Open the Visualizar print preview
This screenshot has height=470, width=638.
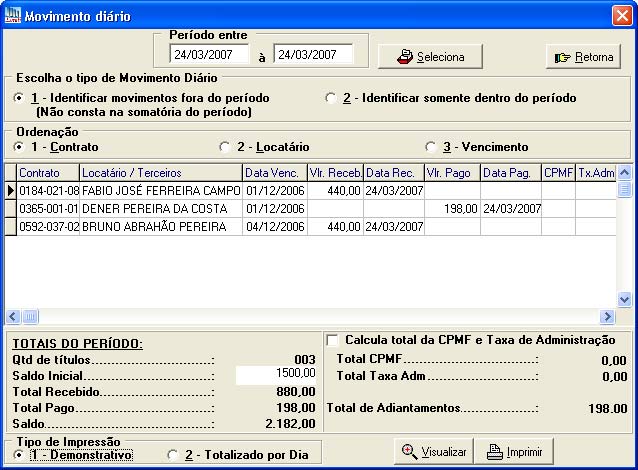click(434, 452)
